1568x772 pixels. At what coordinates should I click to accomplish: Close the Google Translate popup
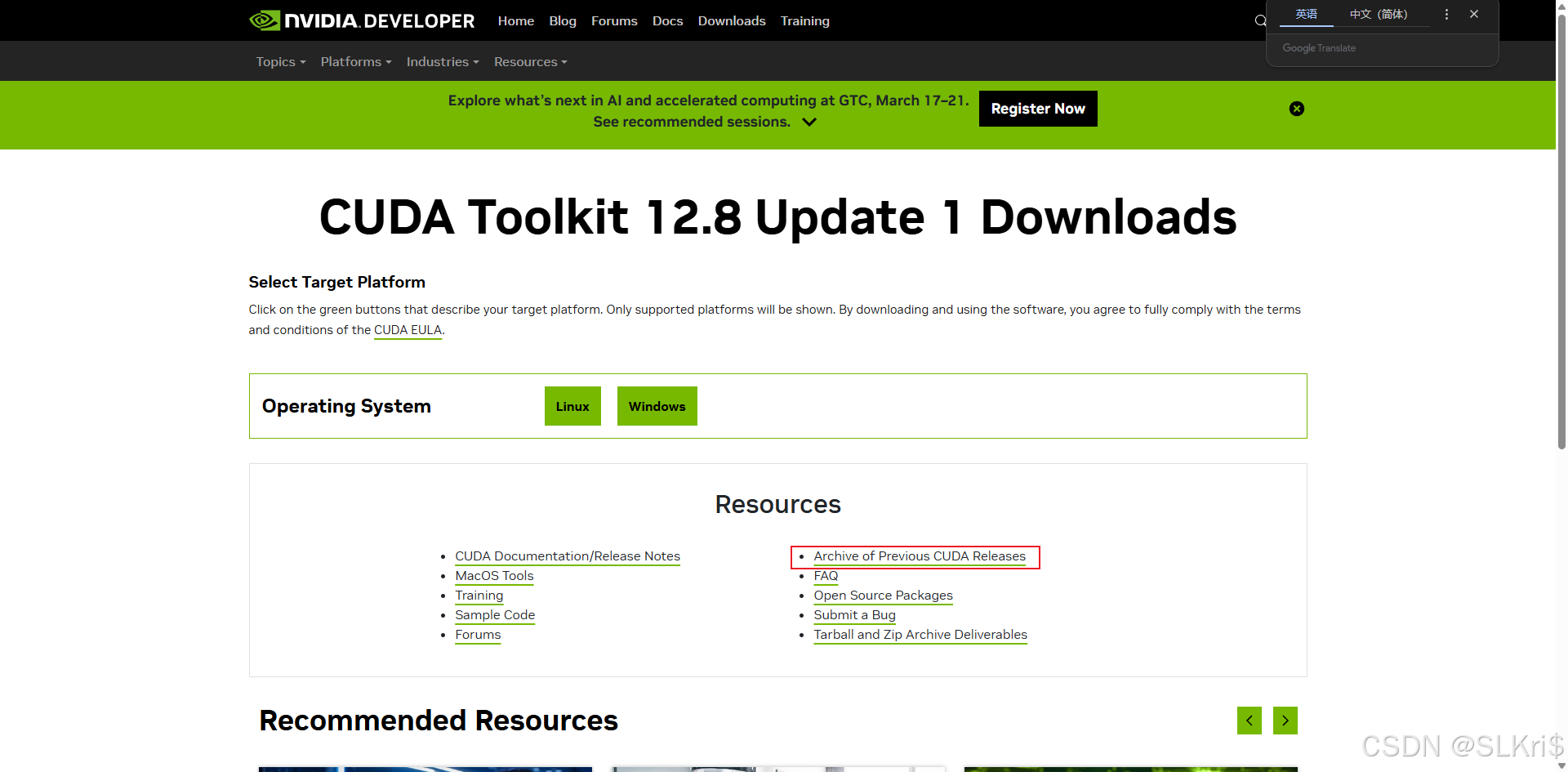coord(1474,15)
